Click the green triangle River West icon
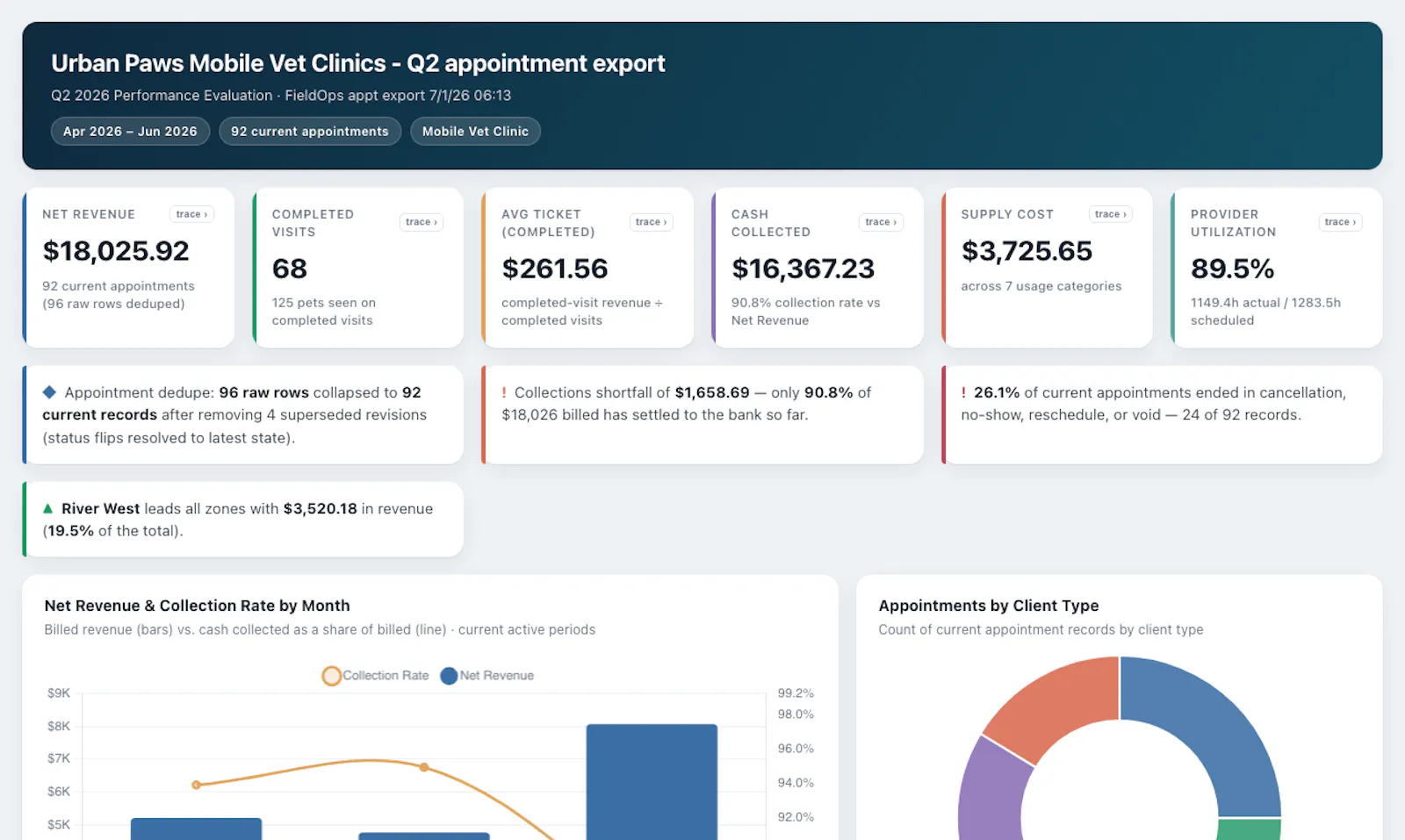Image resolution: width=1405 pixels, height=840 pixels. point(48,508)
